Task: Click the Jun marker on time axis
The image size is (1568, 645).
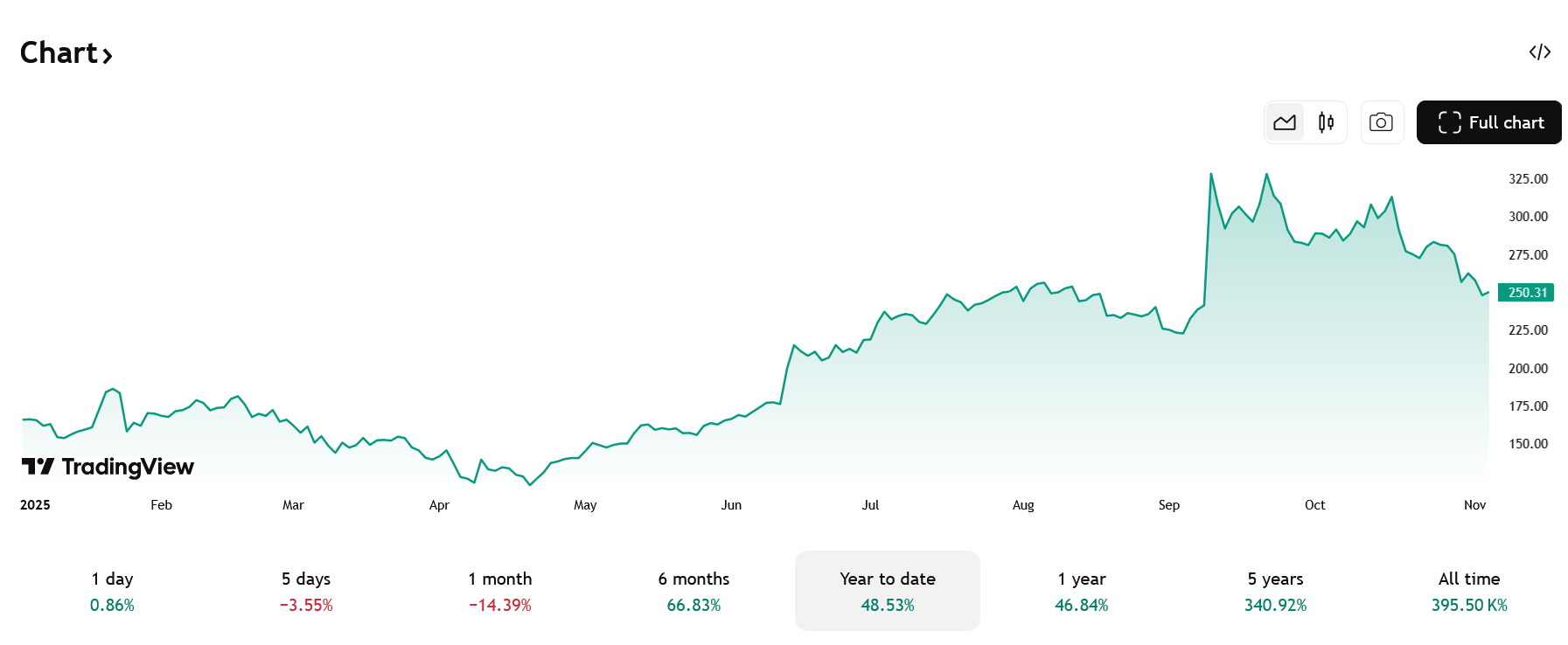Action: (731, 505)
